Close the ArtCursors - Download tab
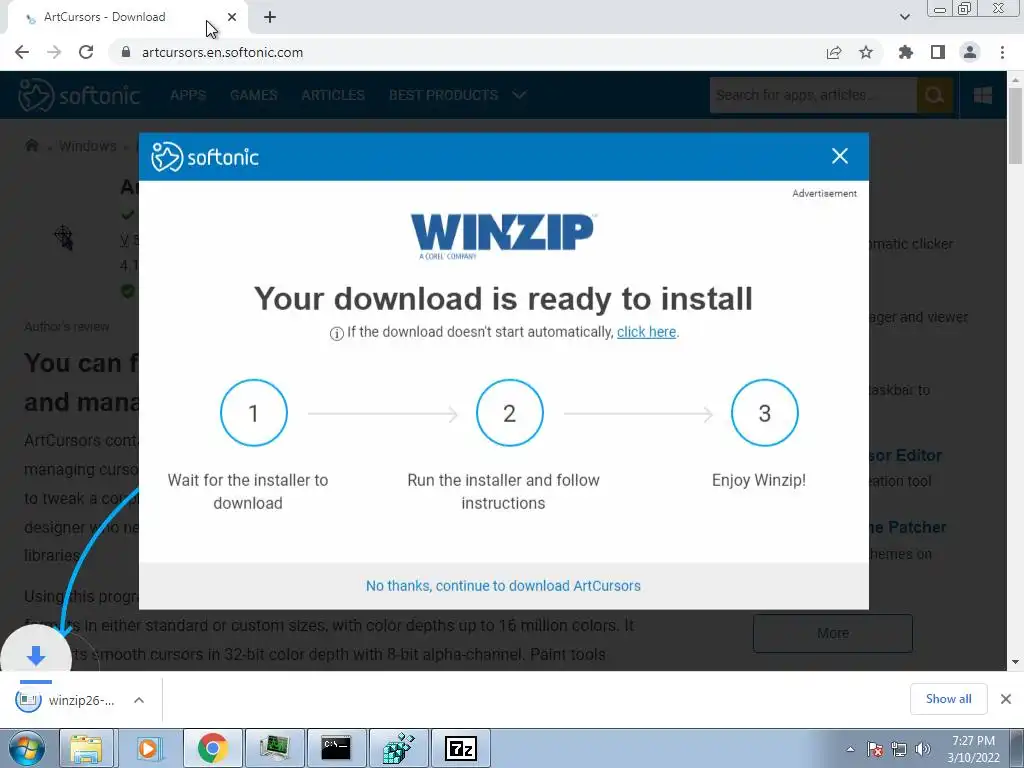 (x=232, y=17)
